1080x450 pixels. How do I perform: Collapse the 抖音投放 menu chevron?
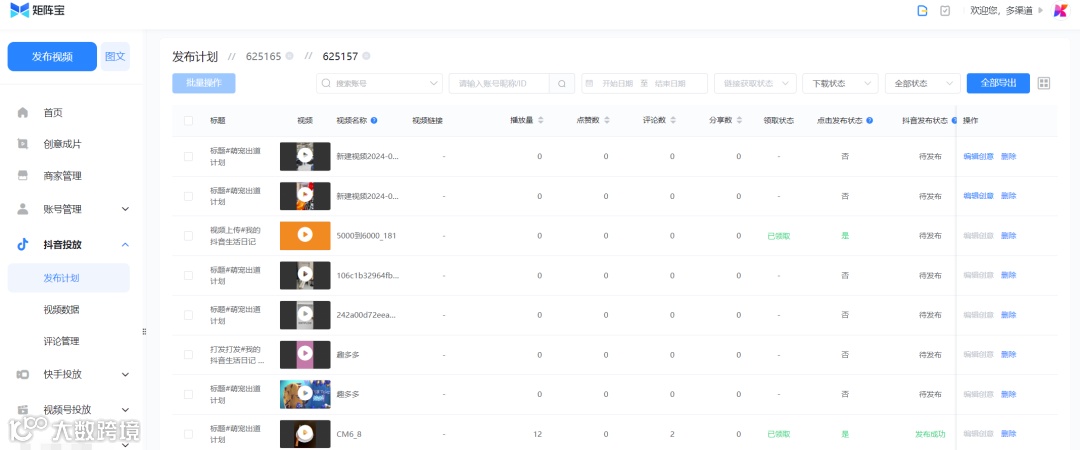click(x=125, y=245)
